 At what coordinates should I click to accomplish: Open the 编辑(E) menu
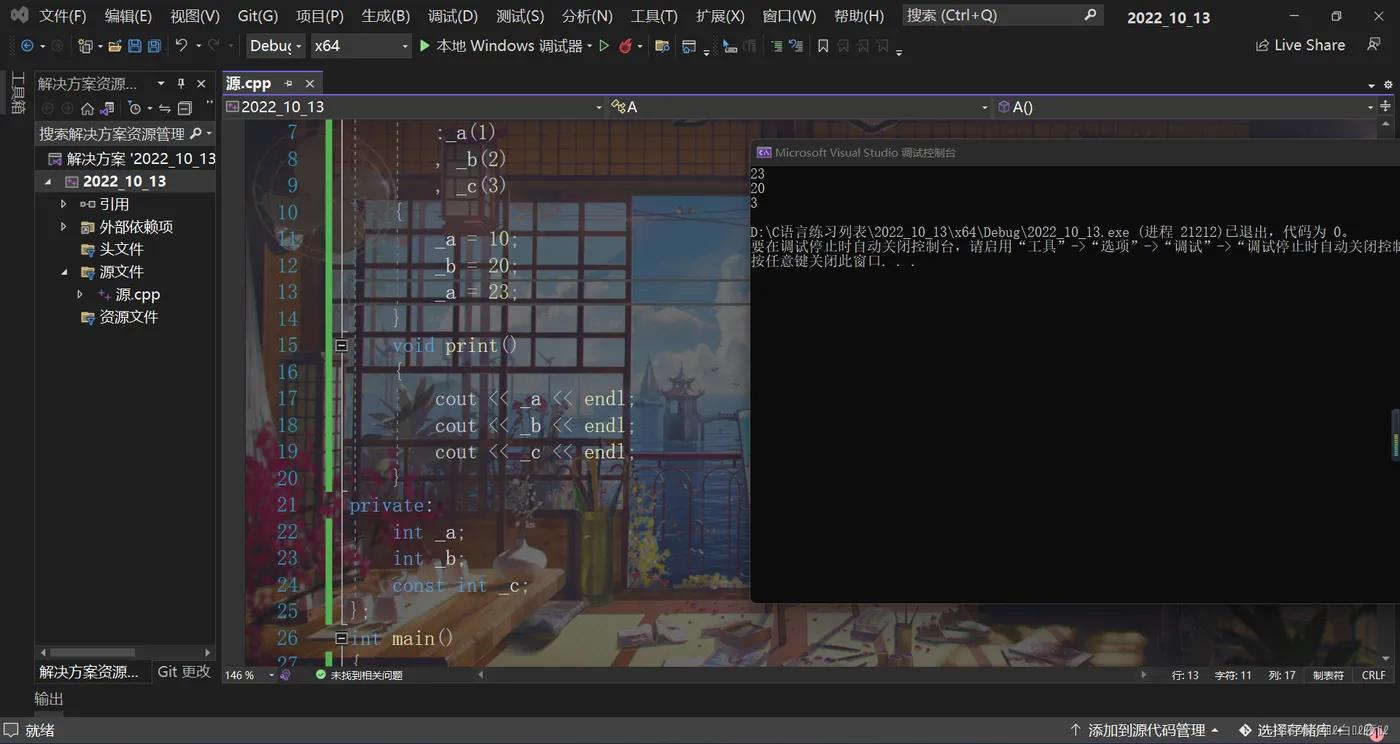[x=128, y=16]
